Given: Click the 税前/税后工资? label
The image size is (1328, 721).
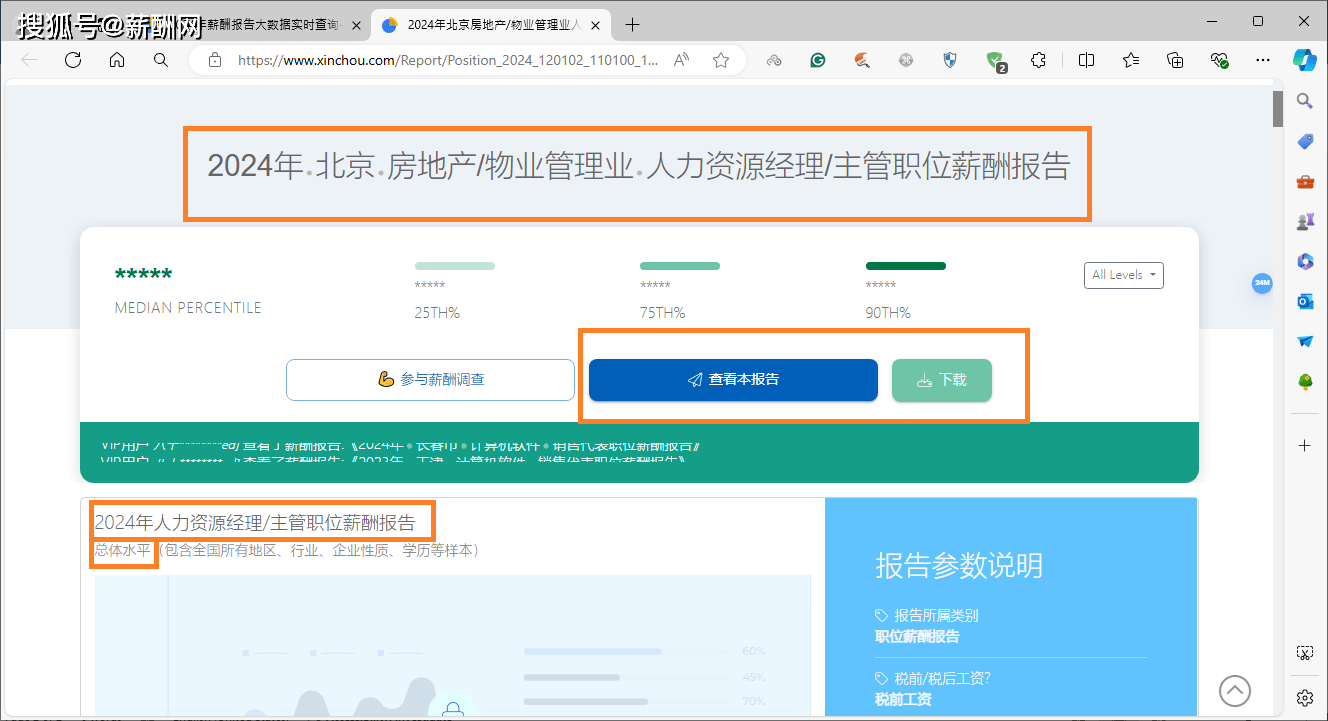Looking at the screenshot, I should (942, 678).
